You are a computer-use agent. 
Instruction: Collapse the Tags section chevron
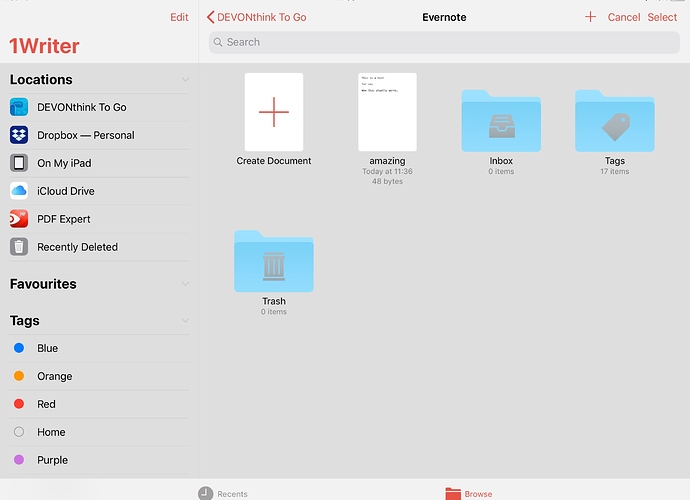click(185, 321)
